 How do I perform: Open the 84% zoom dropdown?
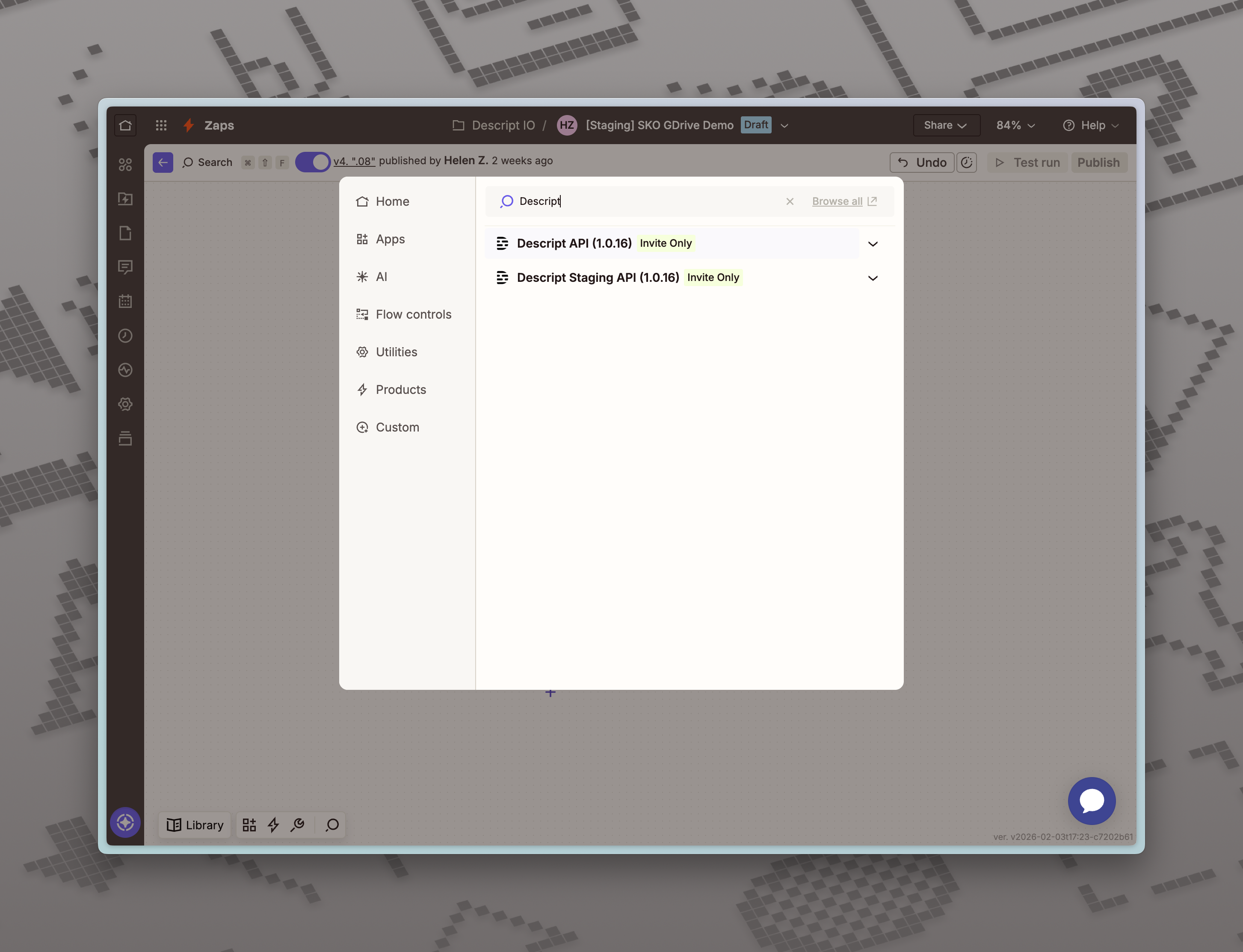click(x=1015, y=125)
